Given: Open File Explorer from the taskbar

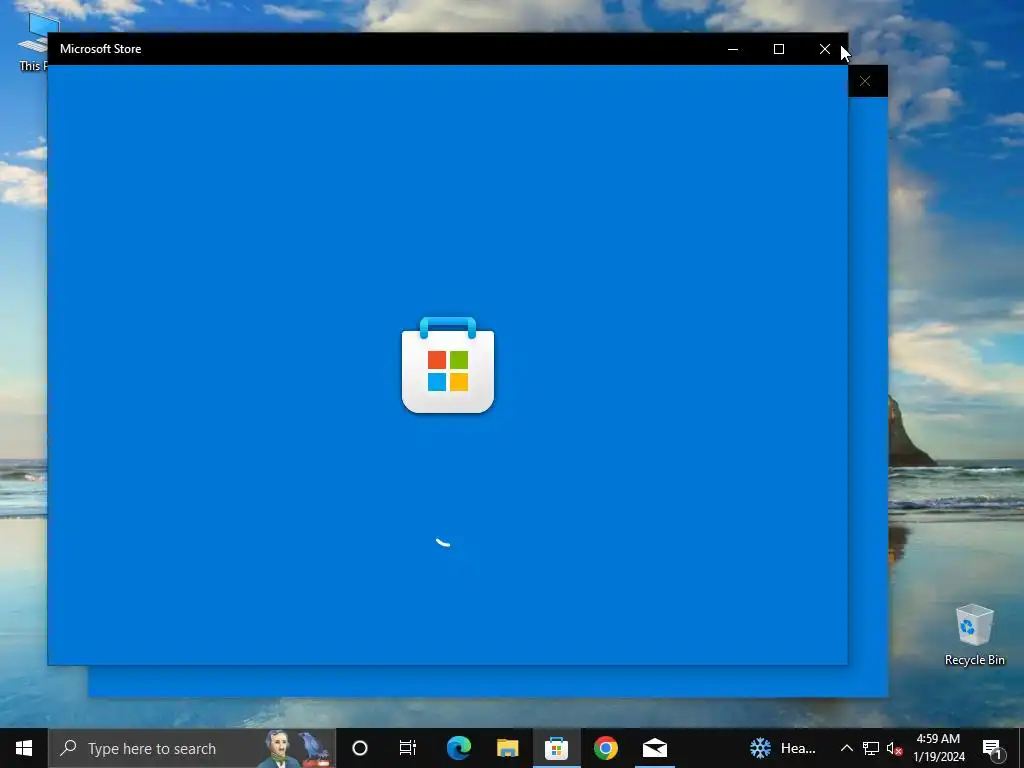Looking at the screenshot, I should [x=507, y=748].
